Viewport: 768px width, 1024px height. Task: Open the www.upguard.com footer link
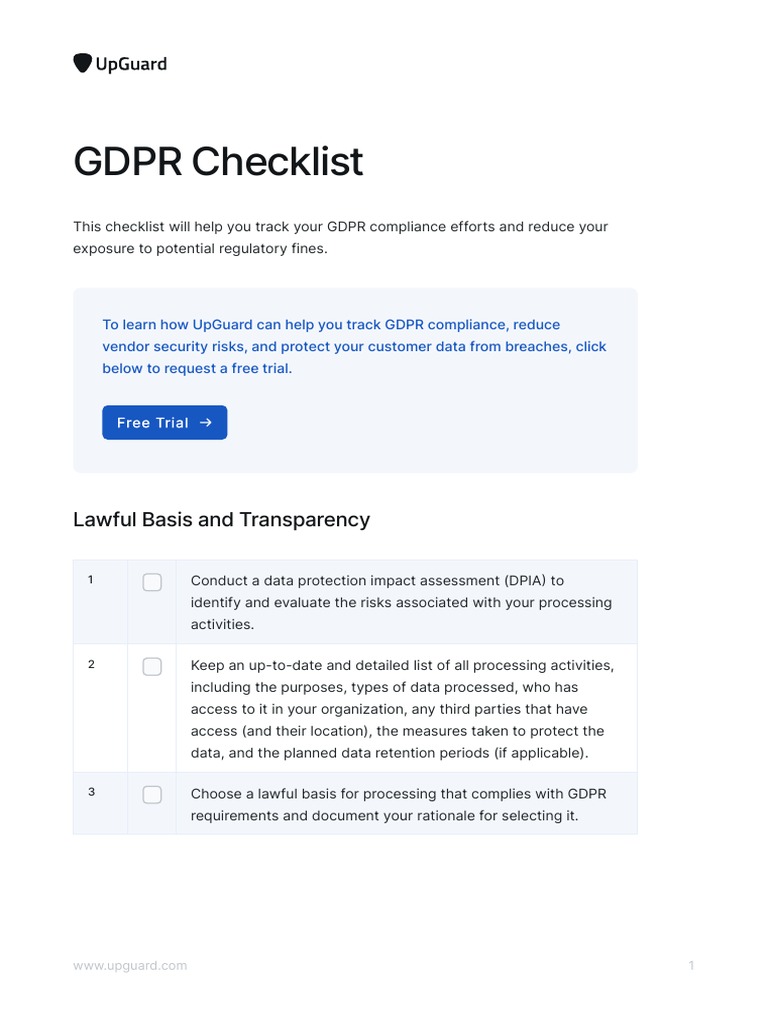[130, 966]
